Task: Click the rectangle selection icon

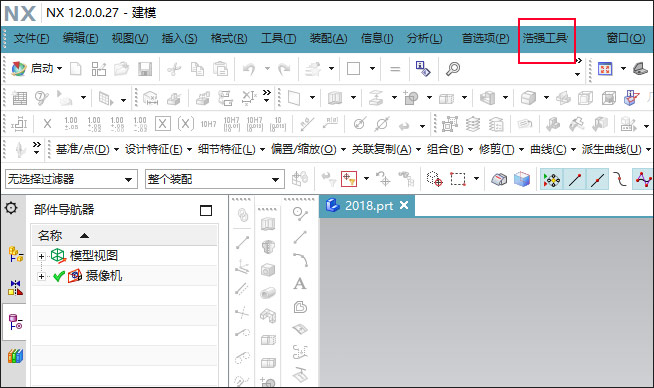Action: point(458,179)
